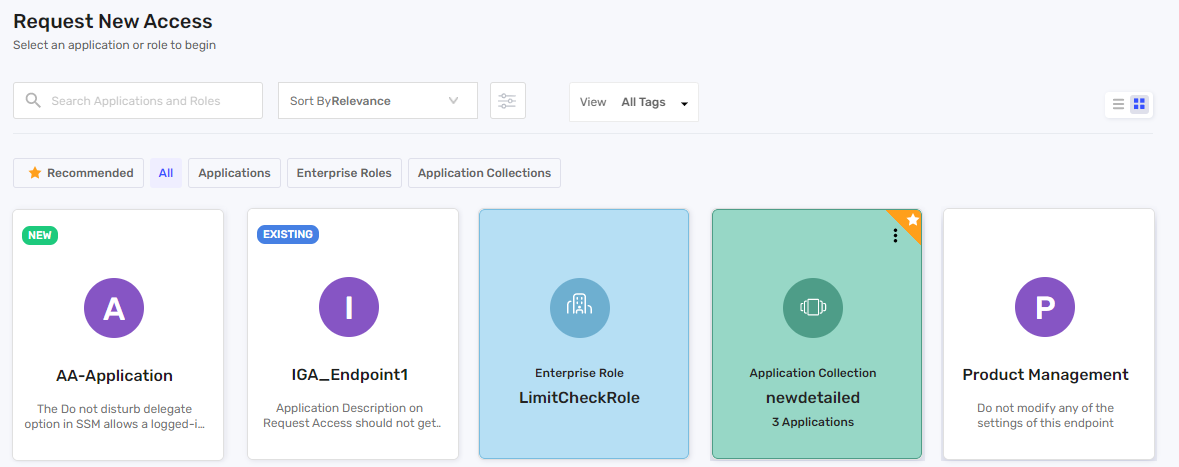Click the 'Request New Access' heading
The image size is (1179, 467).
coord(113,22)
